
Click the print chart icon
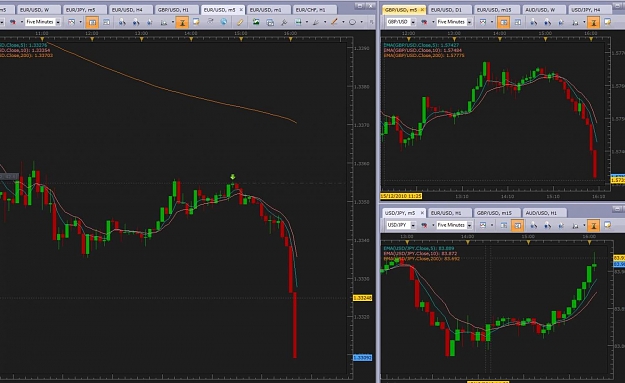click(270, 22)
